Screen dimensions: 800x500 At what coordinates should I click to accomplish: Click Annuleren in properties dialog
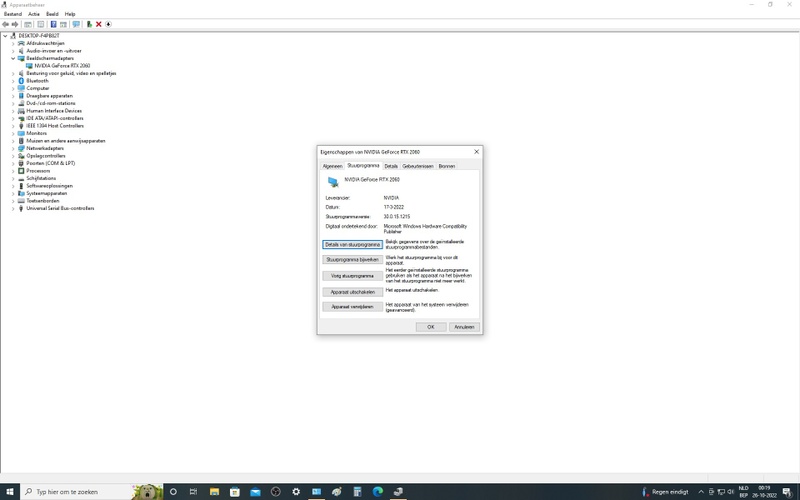pyautogui.click(x=464, y=327)
